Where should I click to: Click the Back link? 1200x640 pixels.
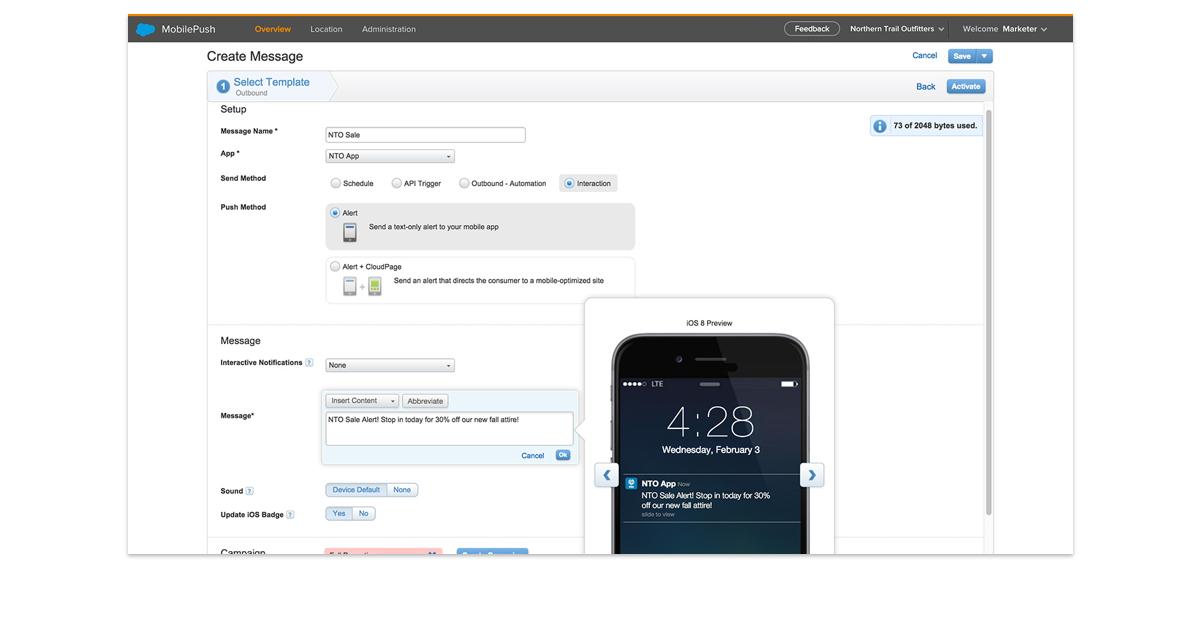(x=926, y=87)
